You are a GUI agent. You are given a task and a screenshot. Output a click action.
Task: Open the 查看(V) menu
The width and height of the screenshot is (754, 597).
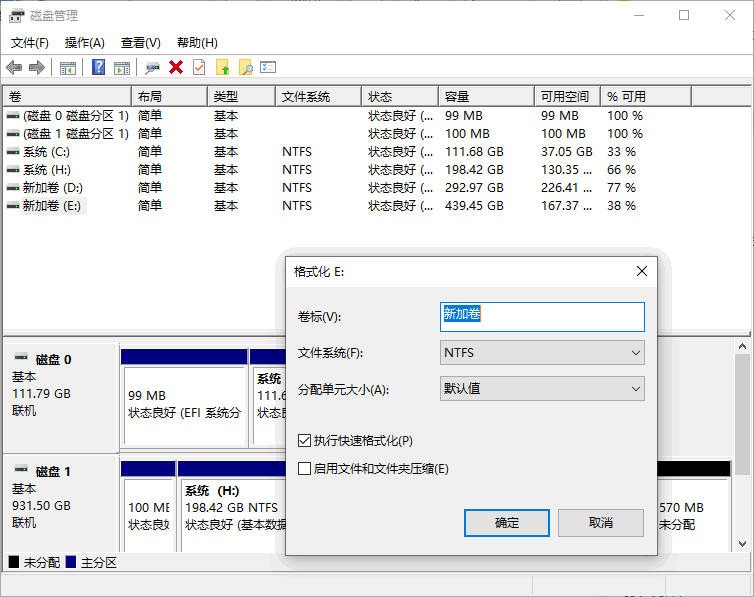pos(140,43)
